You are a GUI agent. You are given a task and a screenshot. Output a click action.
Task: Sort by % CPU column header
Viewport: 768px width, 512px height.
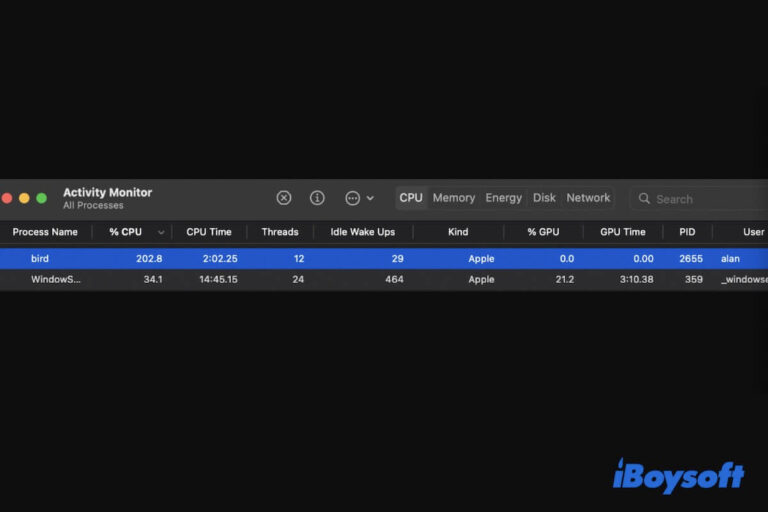point(125,232)
